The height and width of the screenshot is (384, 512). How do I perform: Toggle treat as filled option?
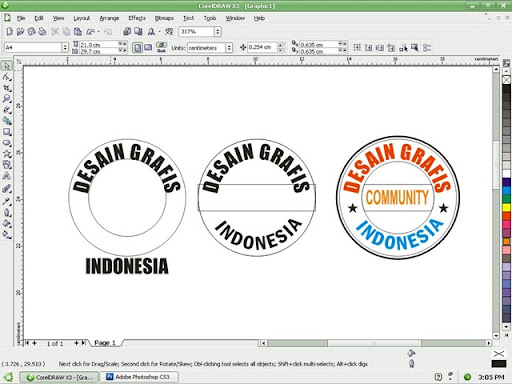414,48
